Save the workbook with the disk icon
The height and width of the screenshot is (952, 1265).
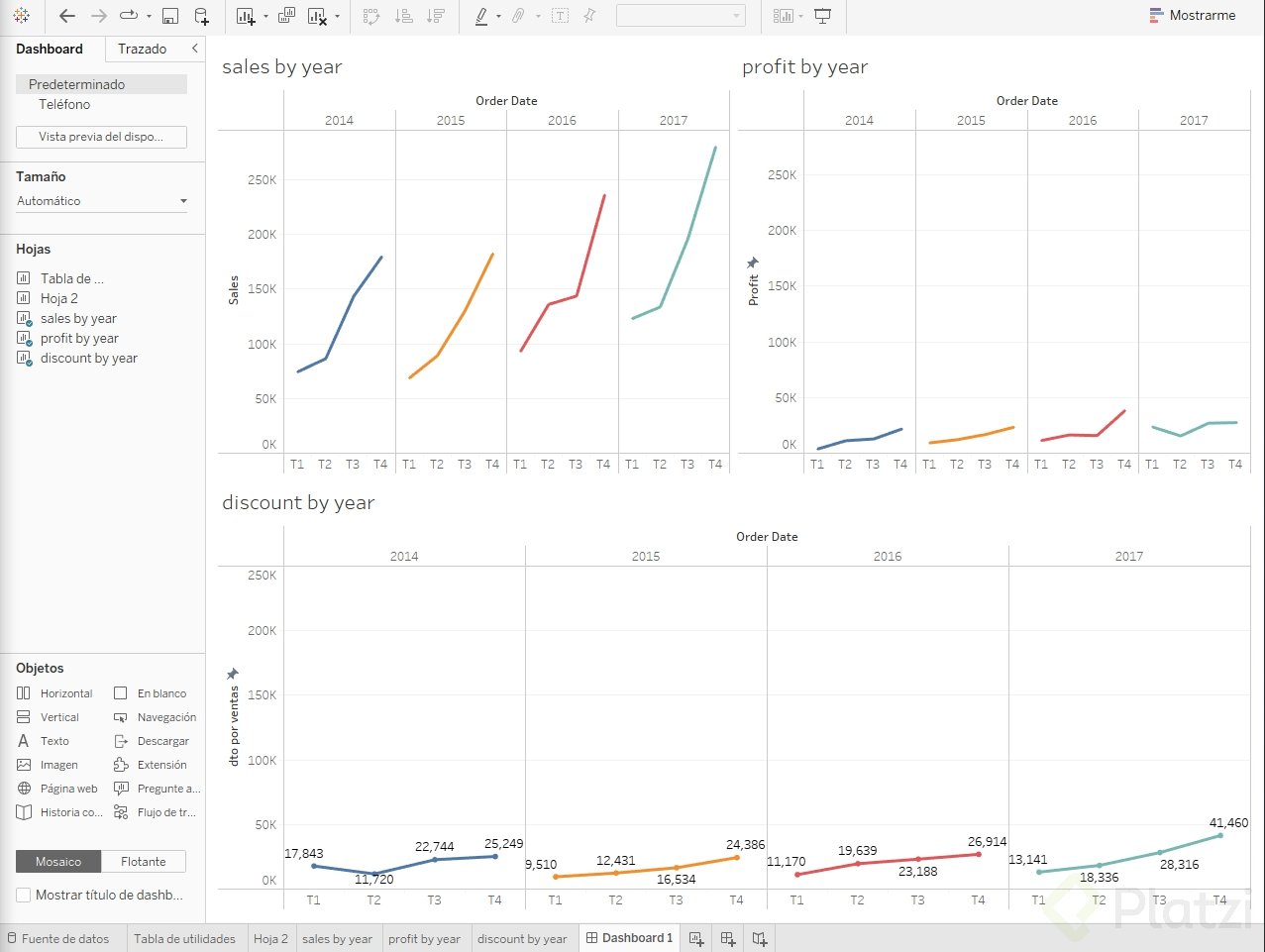point(170,16)
